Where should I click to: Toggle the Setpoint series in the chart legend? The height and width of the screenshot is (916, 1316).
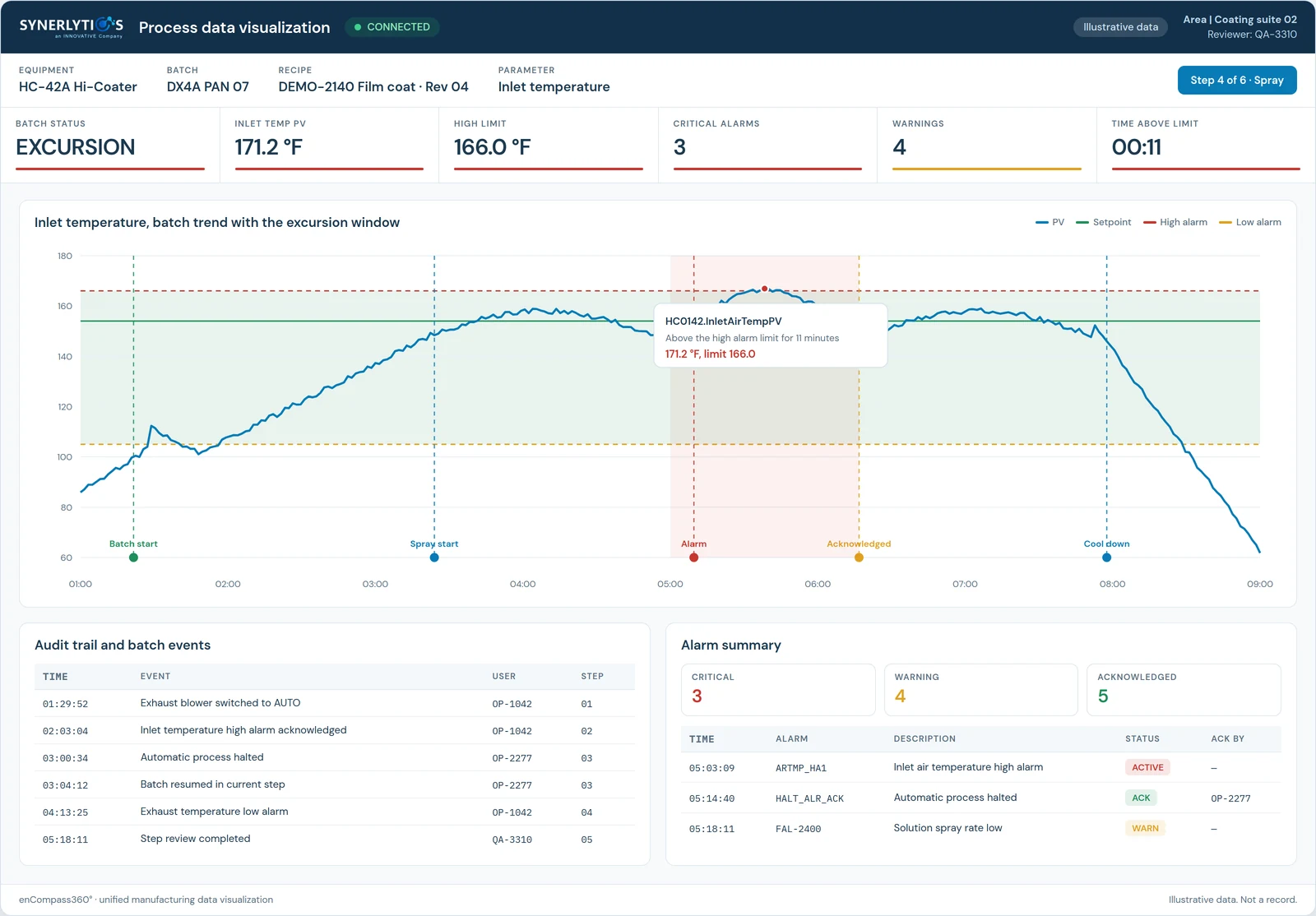click(x=1104, y=222)
